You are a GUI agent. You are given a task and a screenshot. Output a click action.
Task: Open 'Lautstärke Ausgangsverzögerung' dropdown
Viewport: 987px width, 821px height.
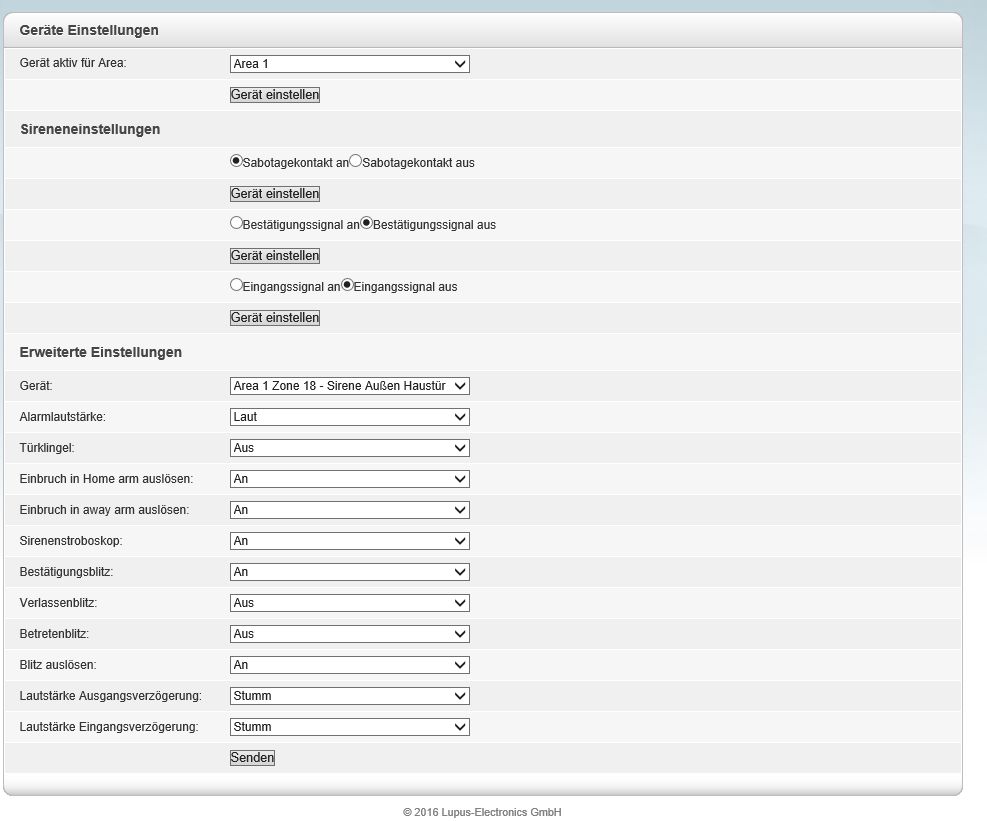tap(349, 696)
